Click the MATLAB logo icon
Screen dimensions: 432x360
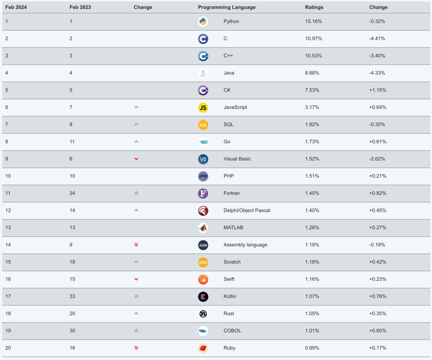(x=203, y=228)
